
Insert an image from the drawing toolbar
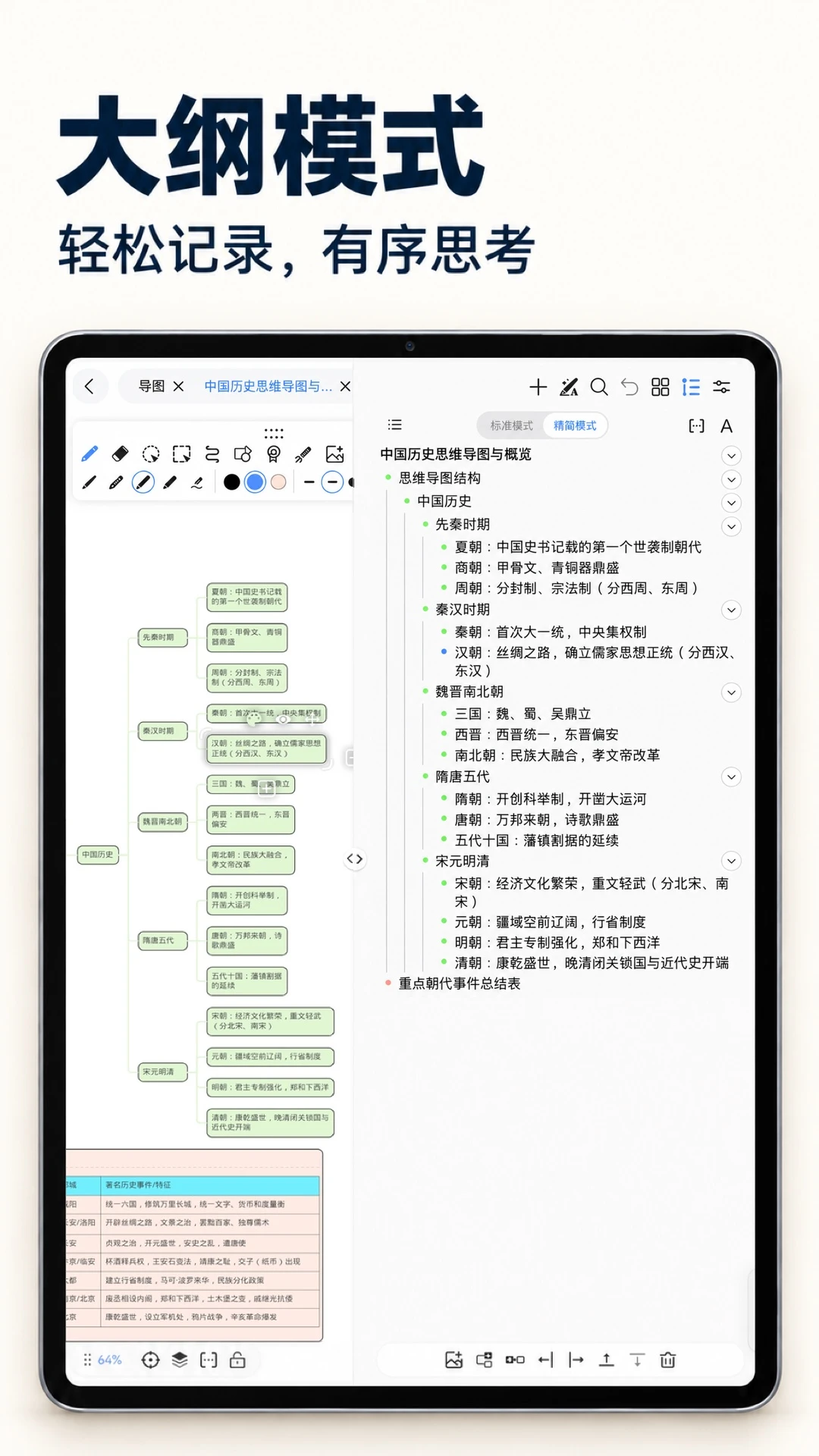point(334,453)
